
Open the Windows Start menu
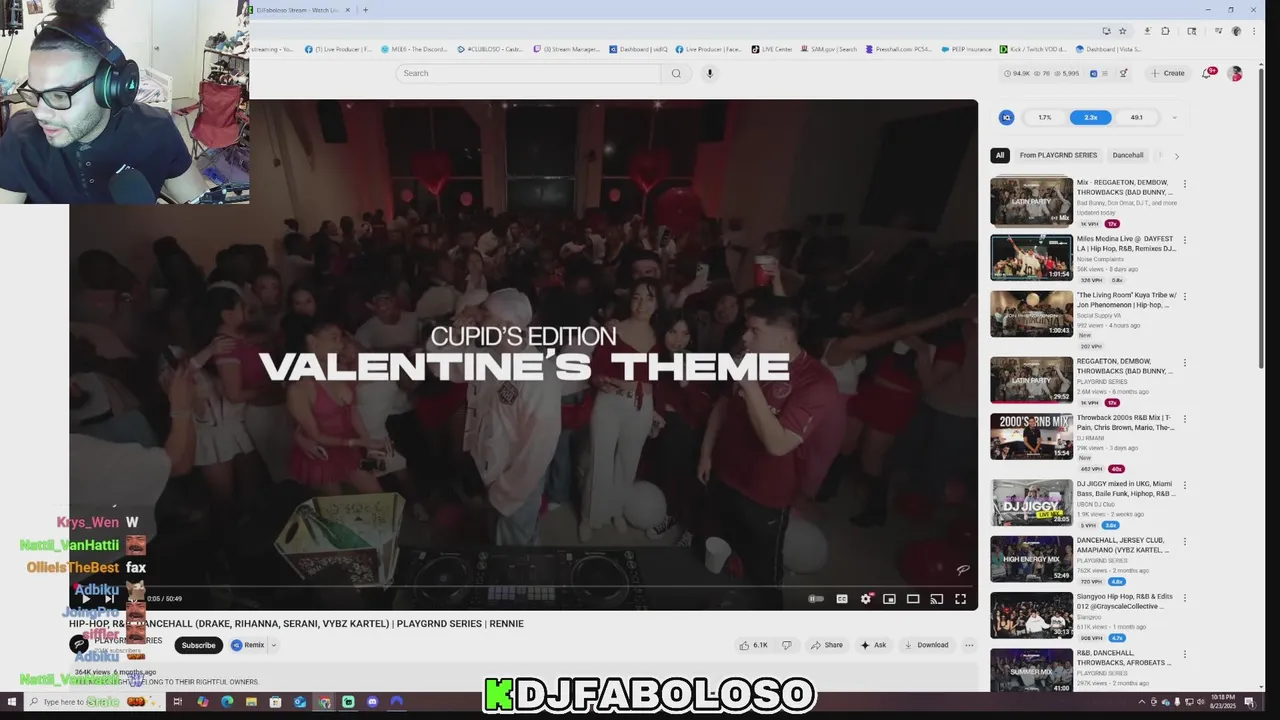click(12, 702)
